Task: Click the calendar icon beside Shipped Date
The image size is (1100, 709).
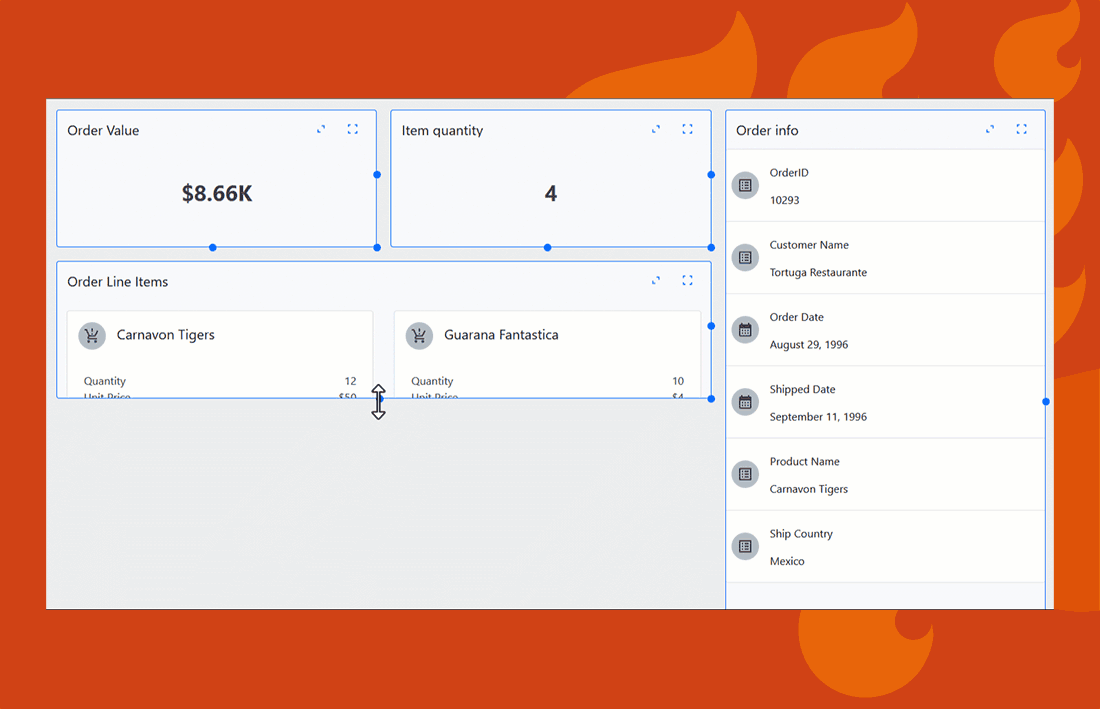Action: [x=744, y=402]
